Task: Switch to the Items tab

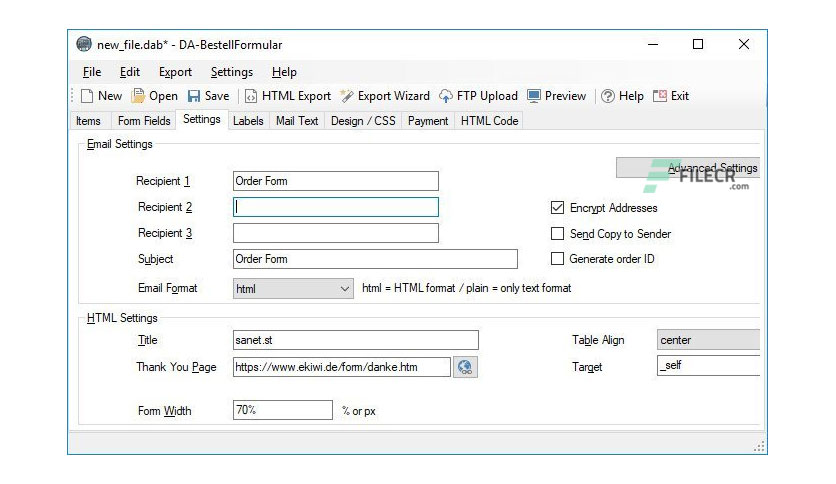Action: tap(88, 121)
